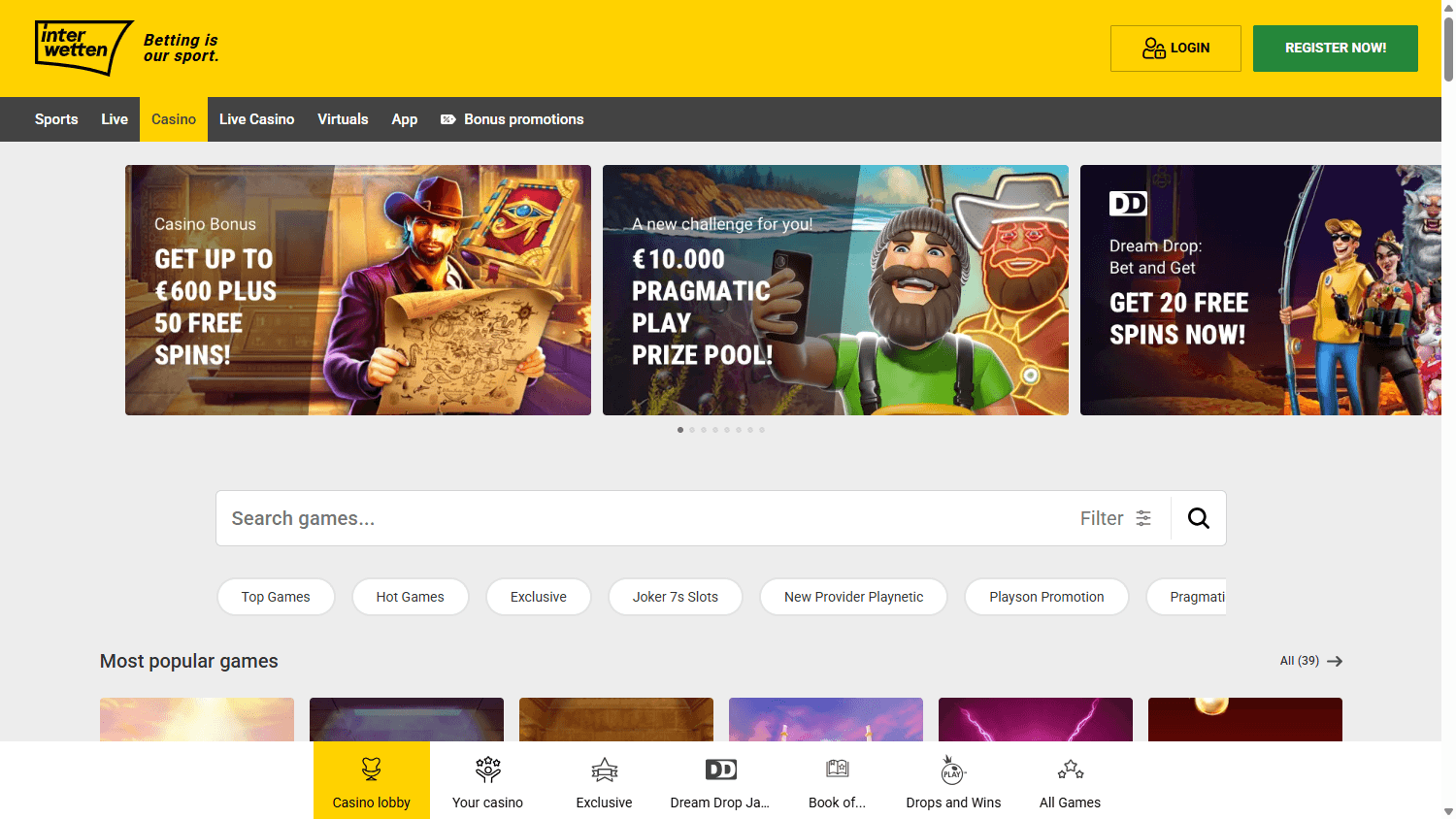The image size is (1456, 819).
Task: Open Bonus promotions page
Action: [x=513, y=119]
